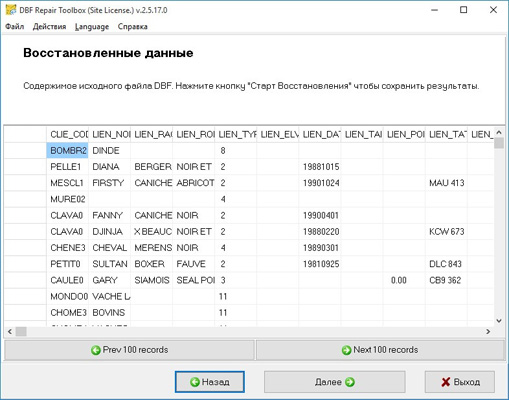Screen dimensions: 509x400
Task: Select the 19881015 date cell
Action: 320,167
